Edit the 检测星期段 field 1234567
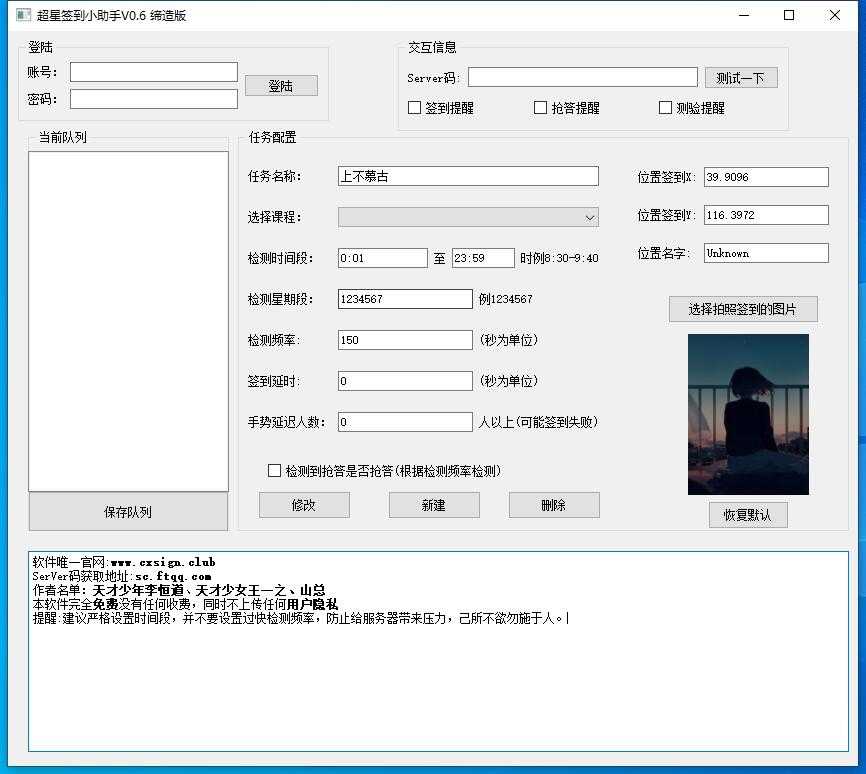This screenshot has width=866, height=774. click(405, 299)
